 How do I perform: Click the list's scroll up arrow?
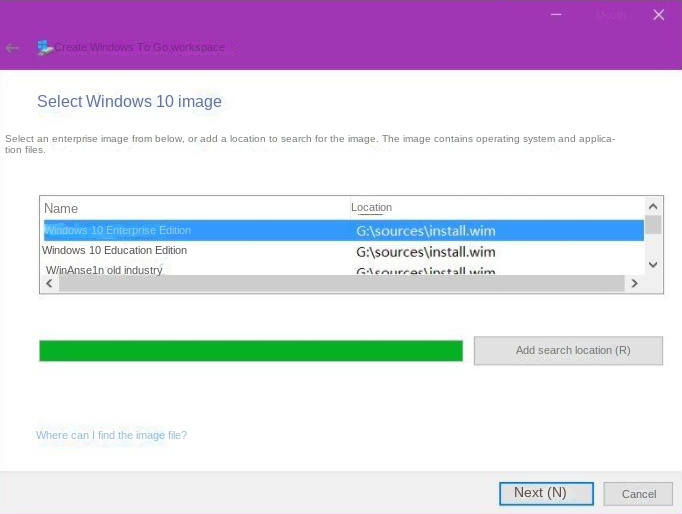[653, 207]
